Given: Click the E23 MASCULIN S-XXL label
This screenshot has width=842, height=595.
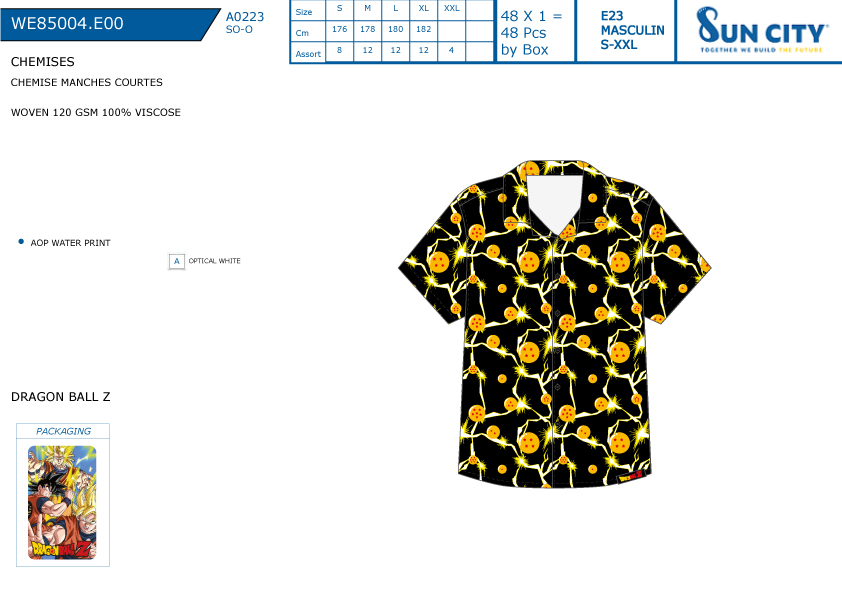Looking at the screenshot, I should [x=632, y=31].
